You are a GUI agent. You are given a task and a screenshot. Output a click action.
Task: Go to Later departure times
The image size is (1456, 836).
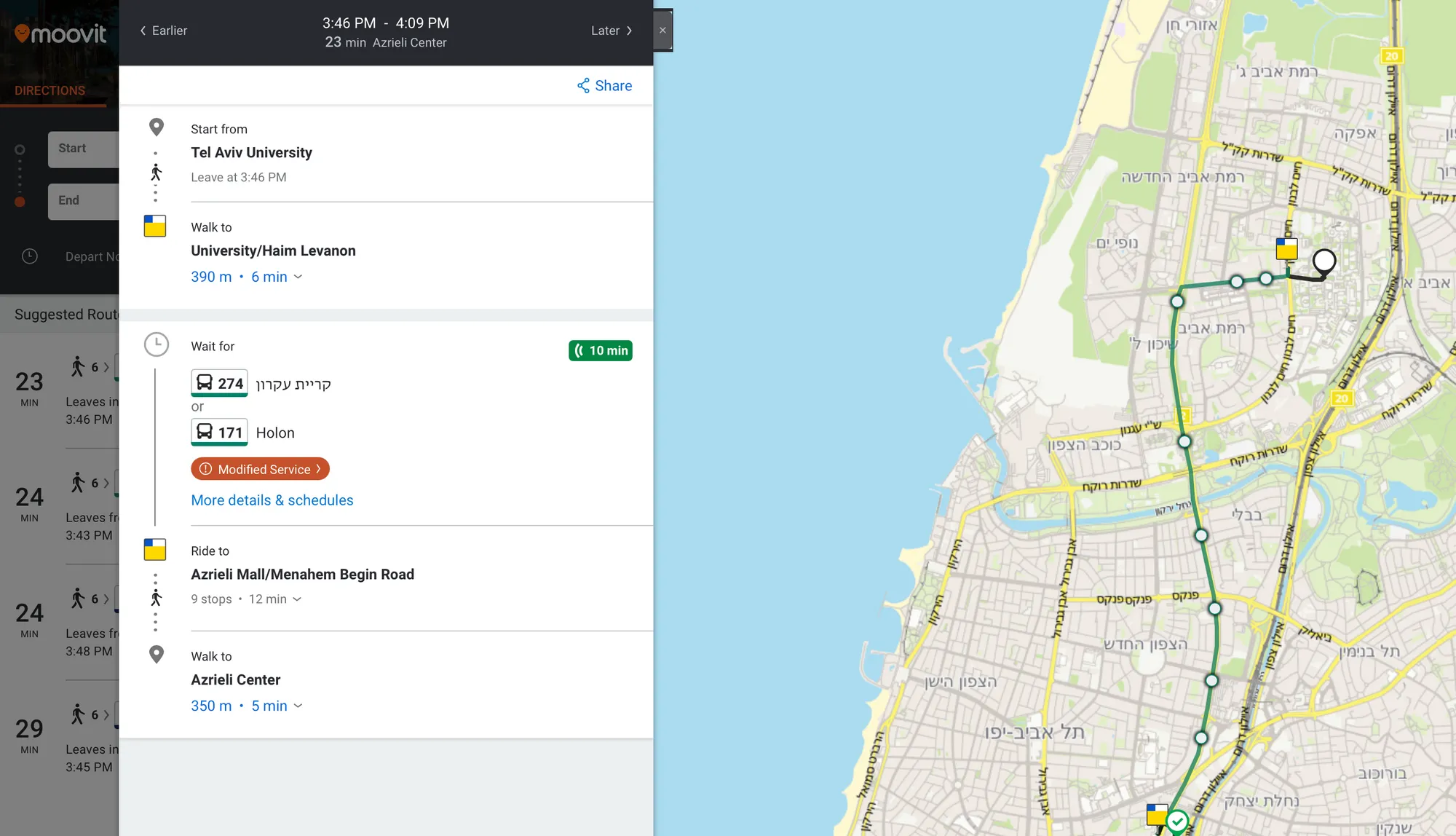point(612,31)
